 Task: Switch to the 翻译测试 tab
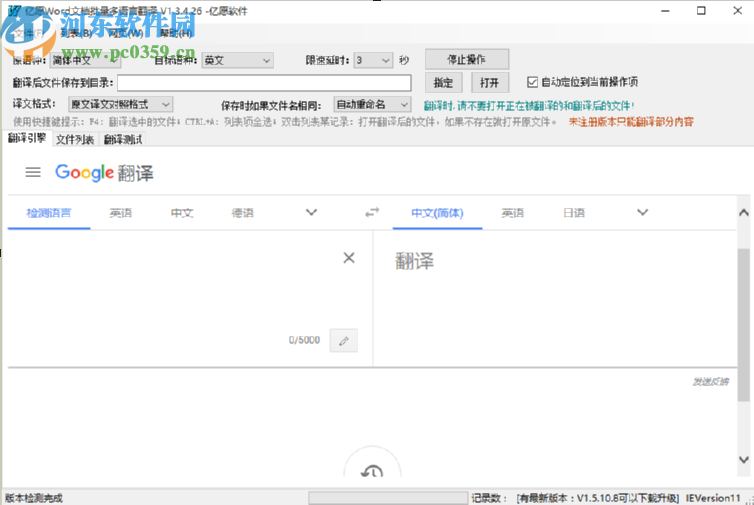click(x=123, y=139)
